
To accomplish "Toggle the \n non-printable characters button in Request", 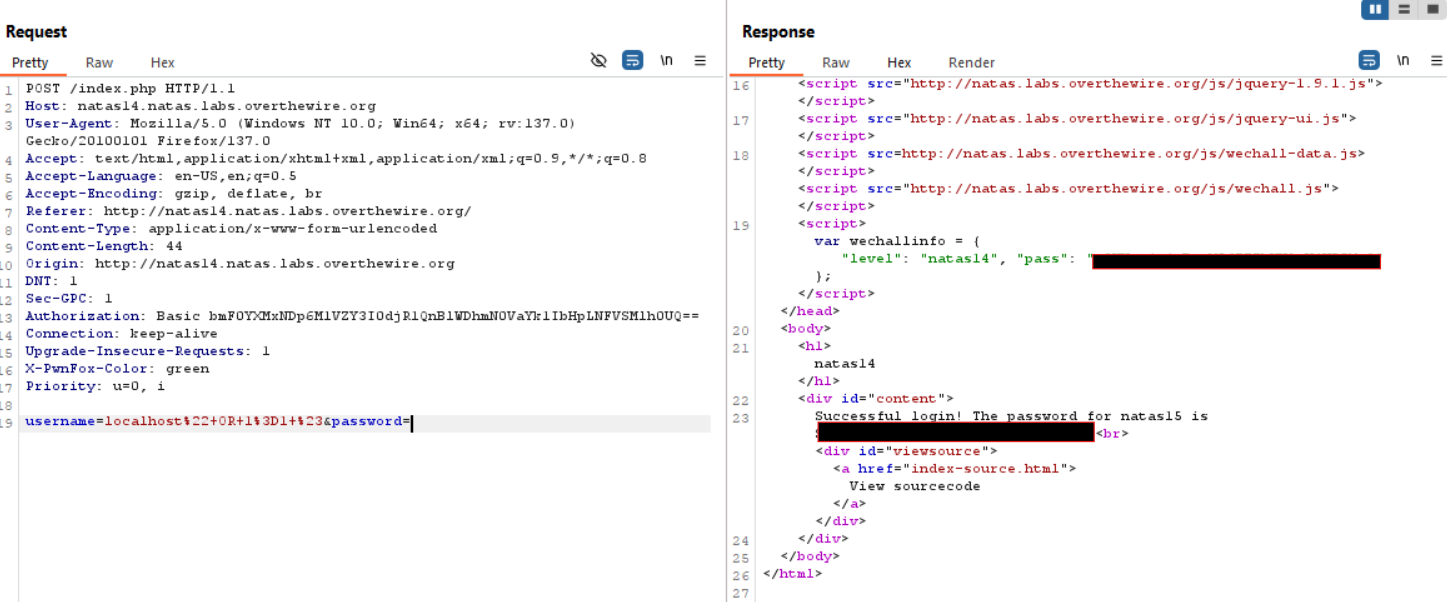I will (666, 61).
